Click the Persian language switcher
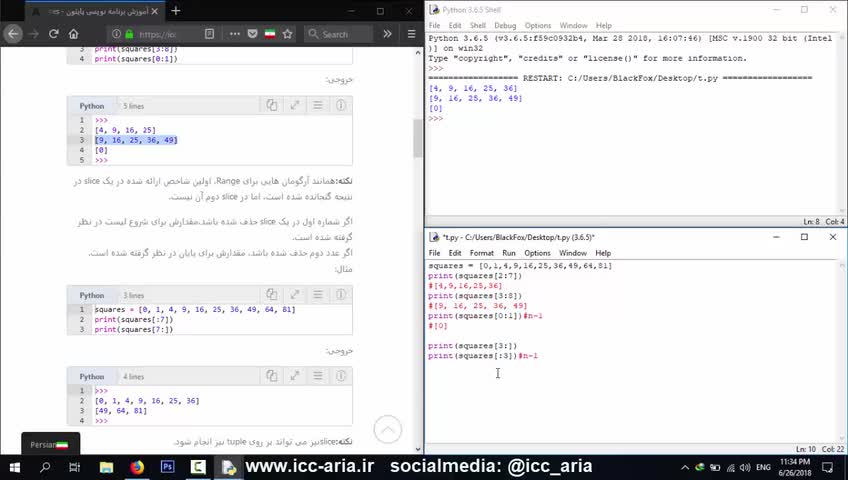 [50, 444]
